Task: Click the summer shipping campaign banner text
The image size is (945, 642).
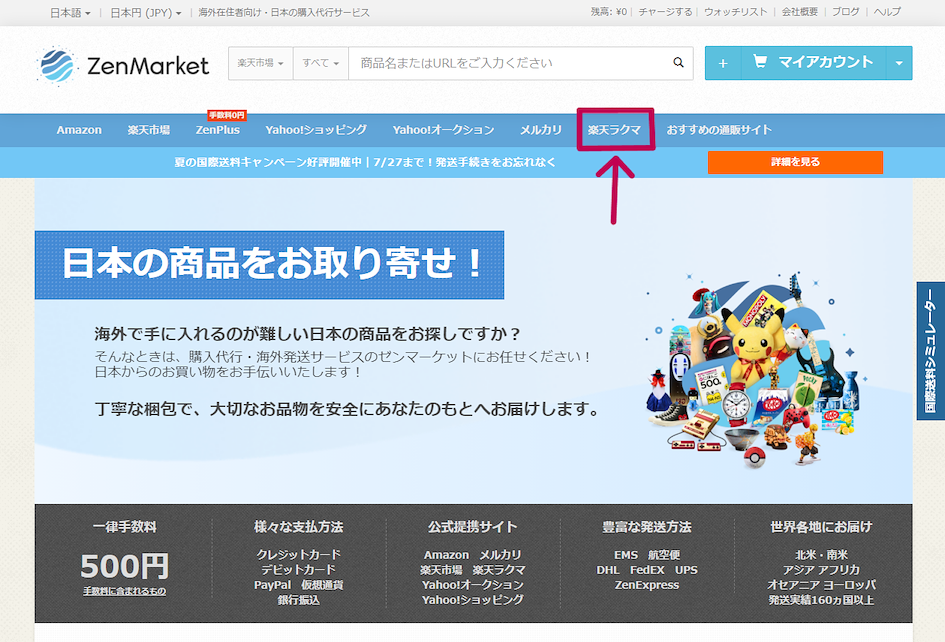Action: tap(365, 162)
